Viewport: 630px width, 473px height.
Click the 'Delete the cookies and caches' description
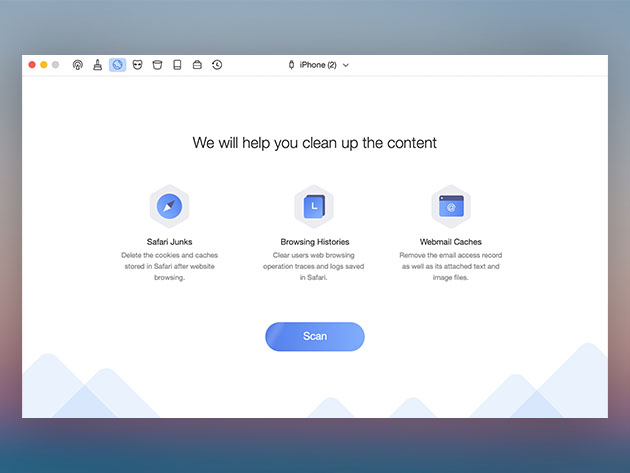(169, 266)
